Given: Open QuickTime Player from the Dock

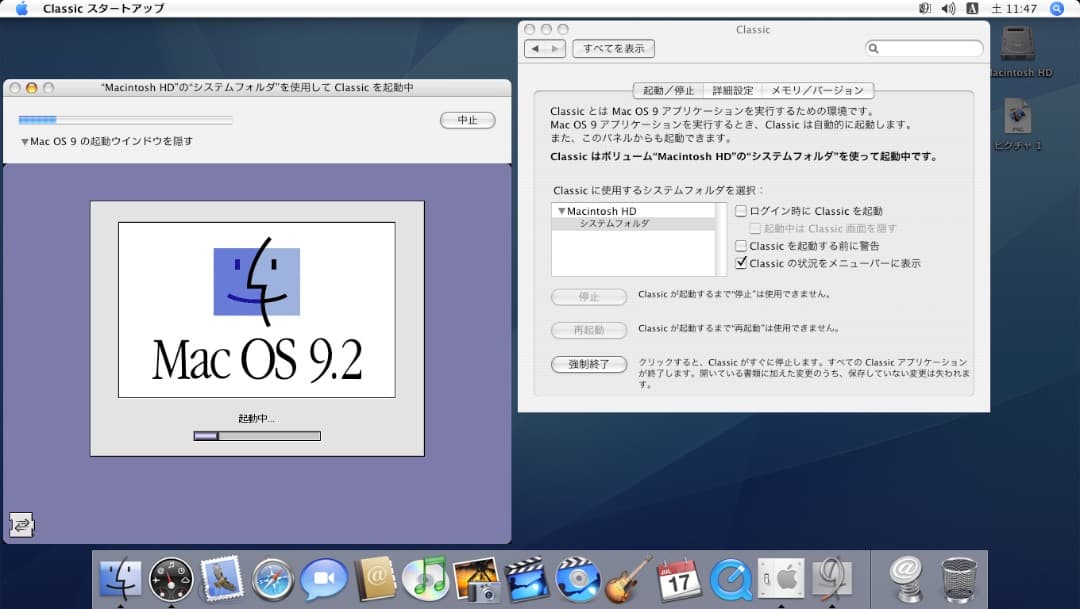Looking at the screenshot, I should (730, 578).
